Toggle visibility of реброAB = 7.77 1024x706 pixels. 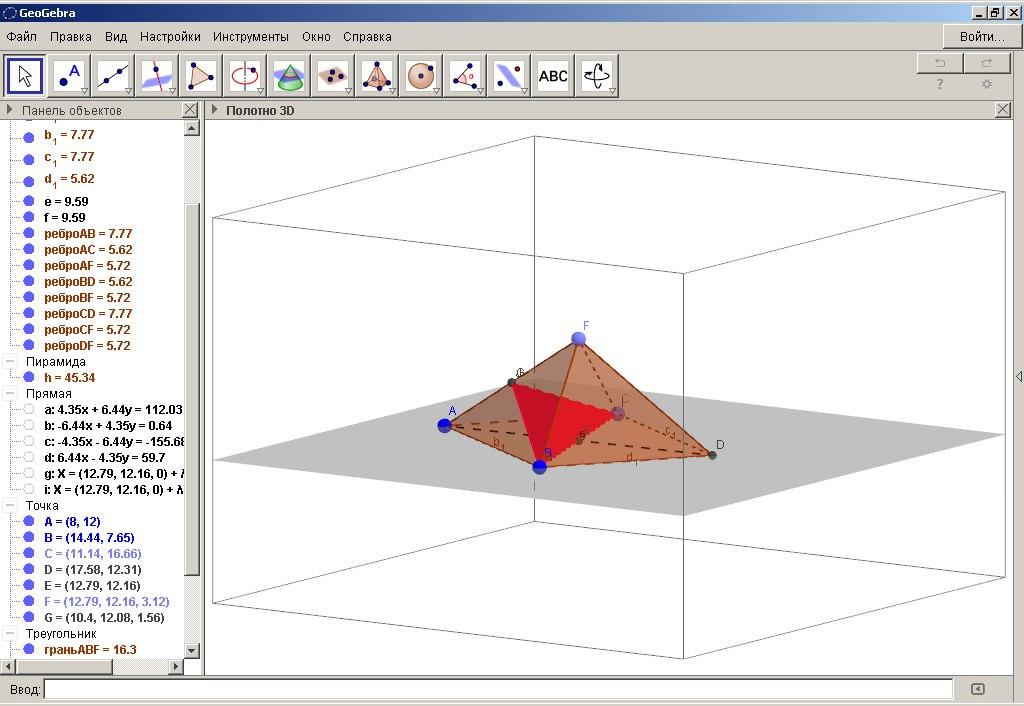[29, 233]
